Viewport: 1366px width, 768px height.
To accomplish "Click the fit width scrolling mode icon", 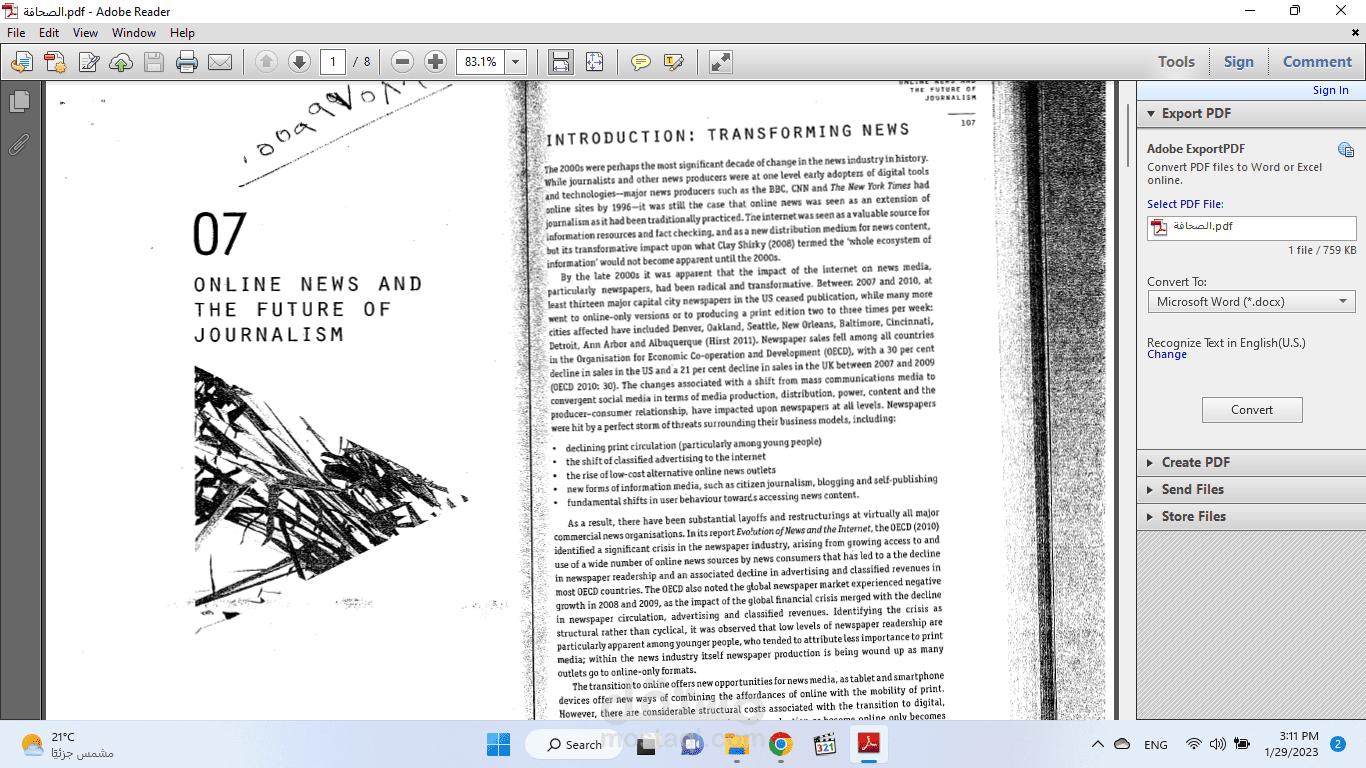I will (x=561, y=62).
